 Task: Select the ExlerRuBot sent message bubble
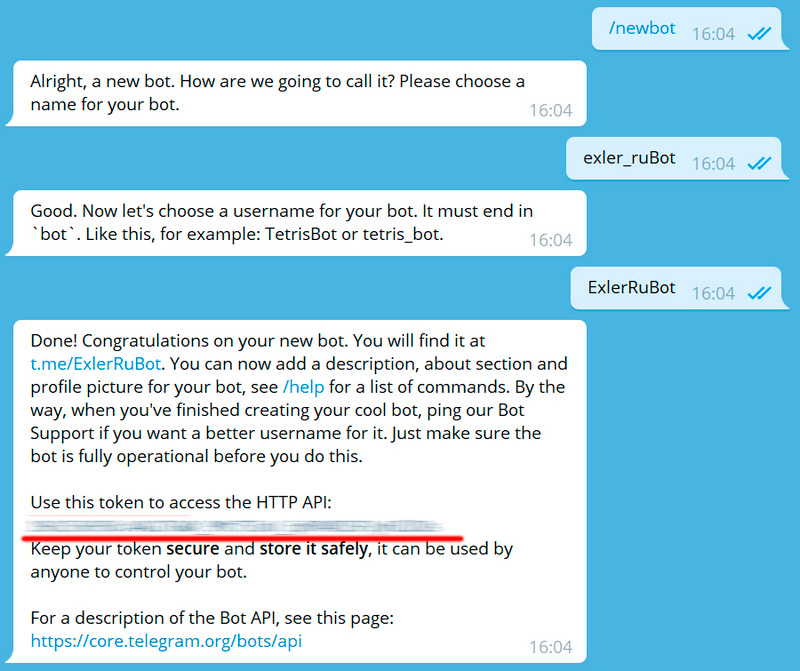click(677, 288)
